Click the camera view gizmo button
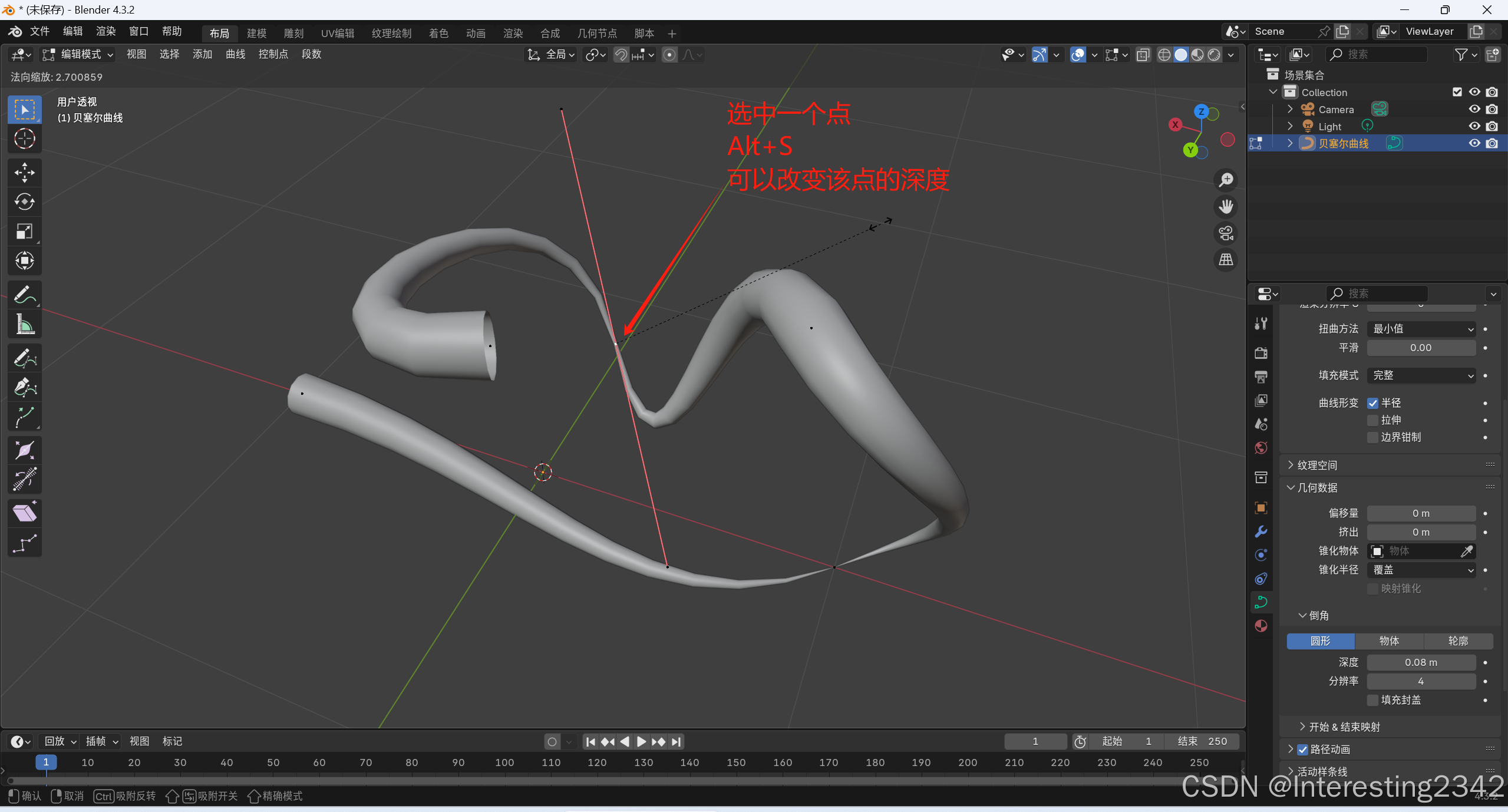Image resolution: width=1508 pixels, height=812 pixels. (1226, 233)
